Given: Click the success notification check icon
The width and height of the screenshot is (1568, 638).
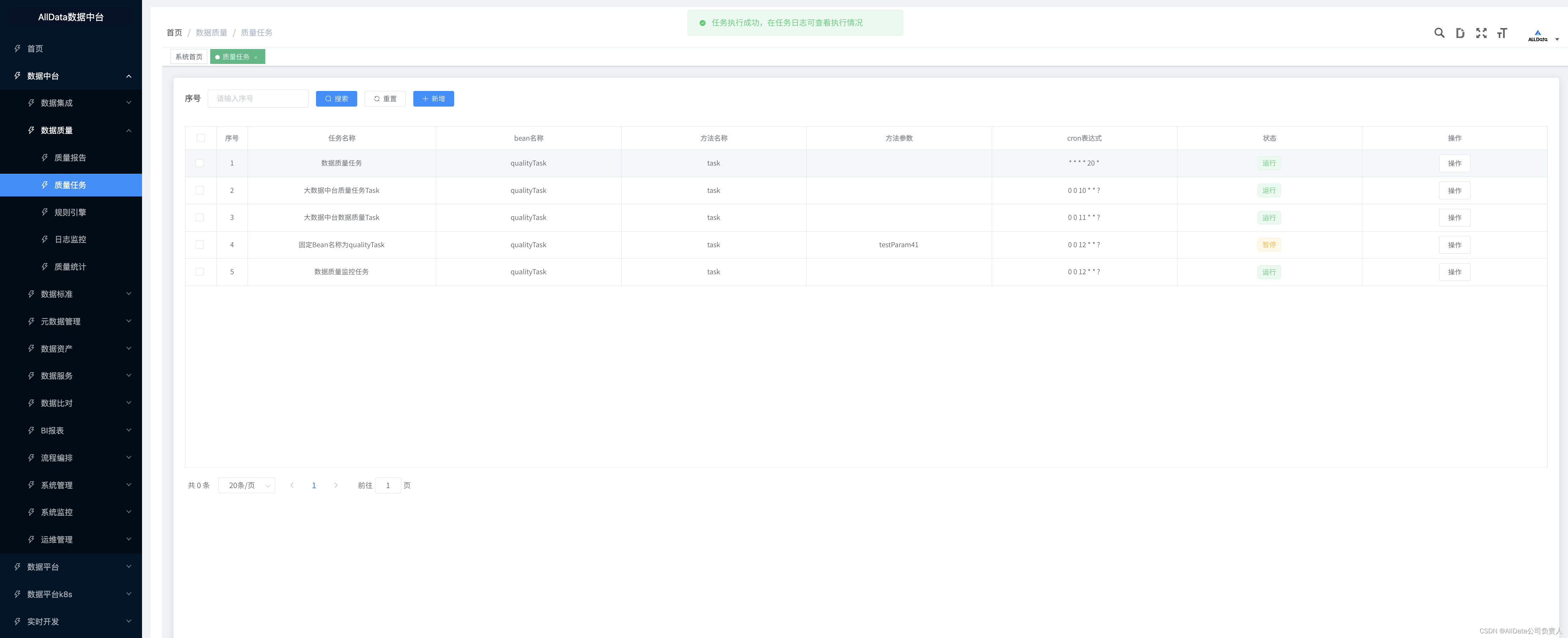Looking at the screenshot, I should pyautogui.click(x=702, y=23).
